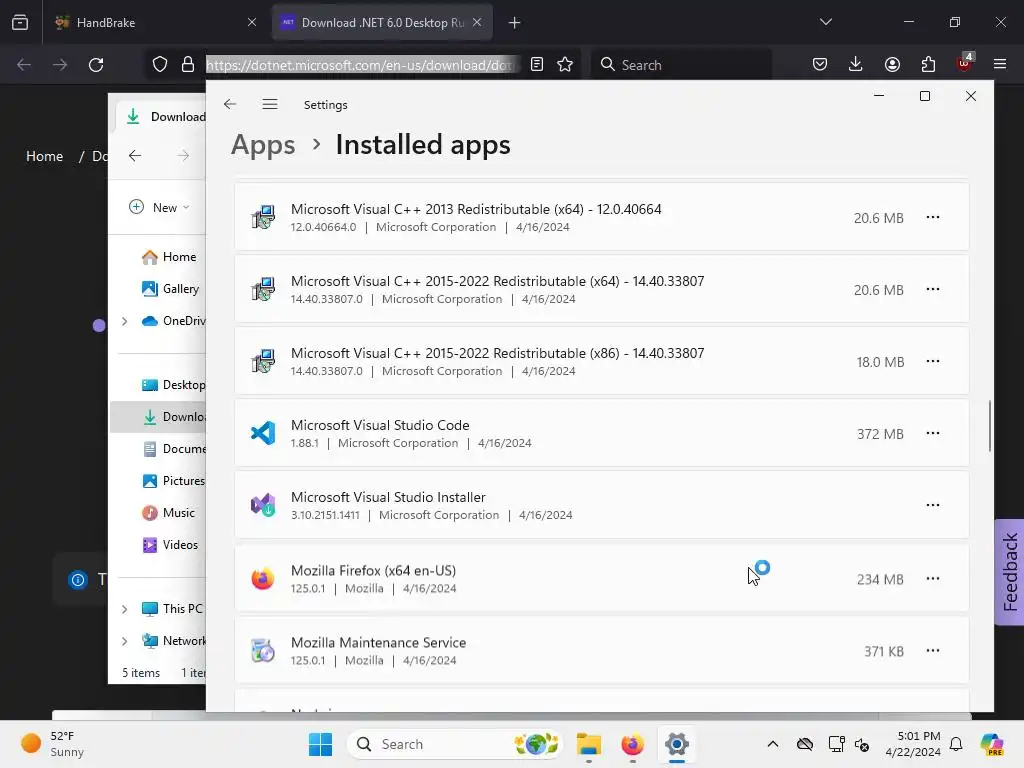
Task: Expand Network in File Explorer
Action: 125,641
